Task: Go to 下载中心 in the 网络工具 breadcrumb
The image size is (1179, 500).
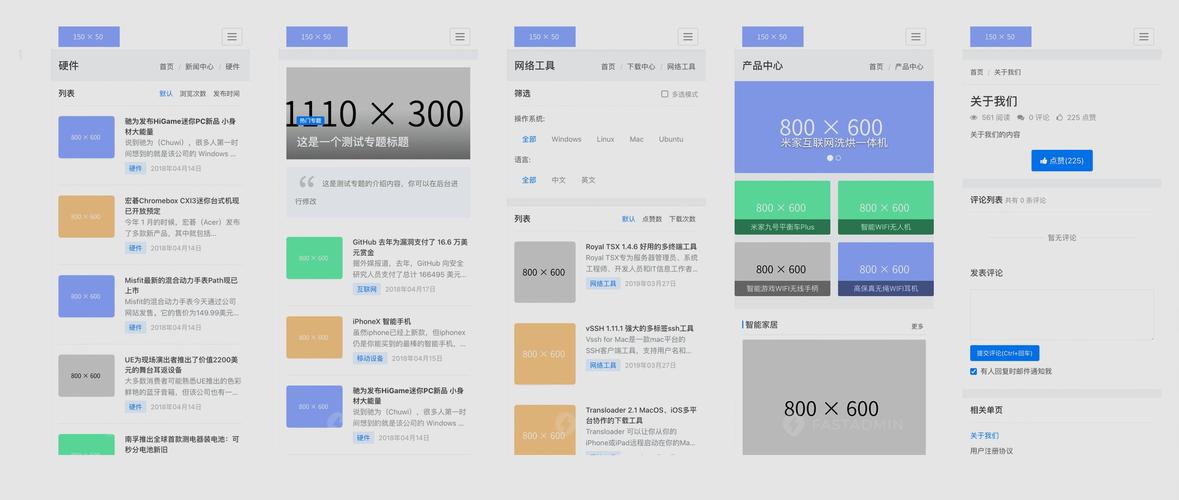Action: coord(641,67)
